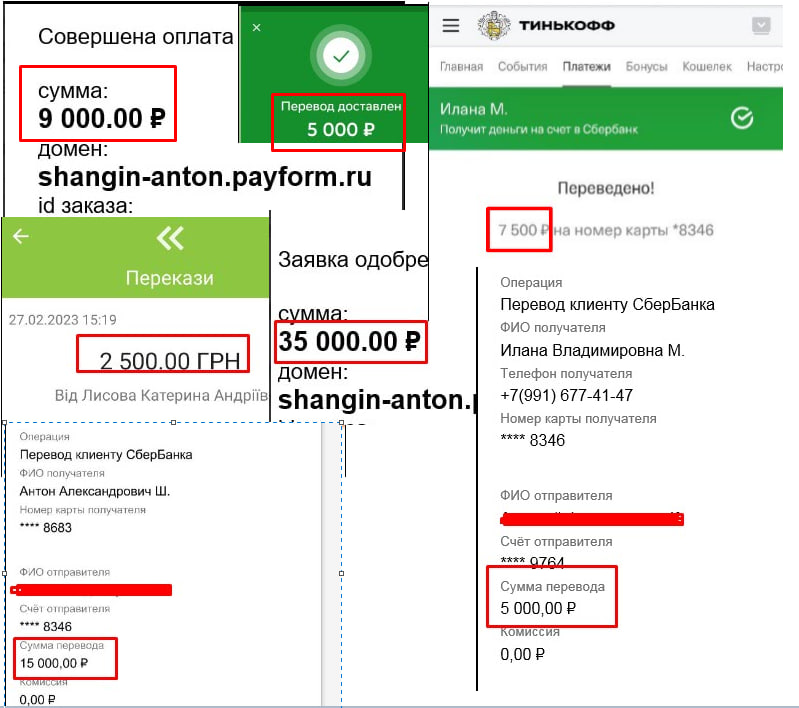The image size is (799, 708).
Task: Click the Tinkoff crest logo
Action: tap(493, 25)
